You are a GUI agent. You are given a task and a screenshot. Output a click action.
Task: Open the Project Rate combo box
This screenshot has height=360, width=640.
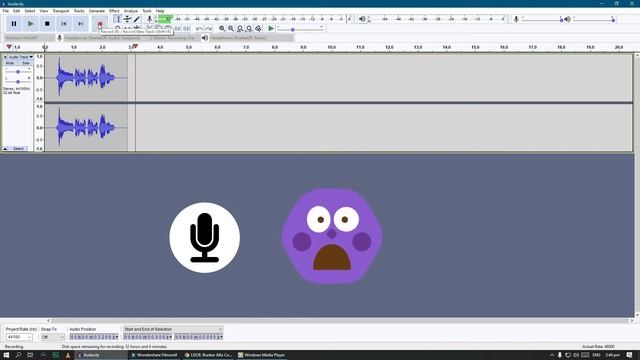click(x=18, y=337)
